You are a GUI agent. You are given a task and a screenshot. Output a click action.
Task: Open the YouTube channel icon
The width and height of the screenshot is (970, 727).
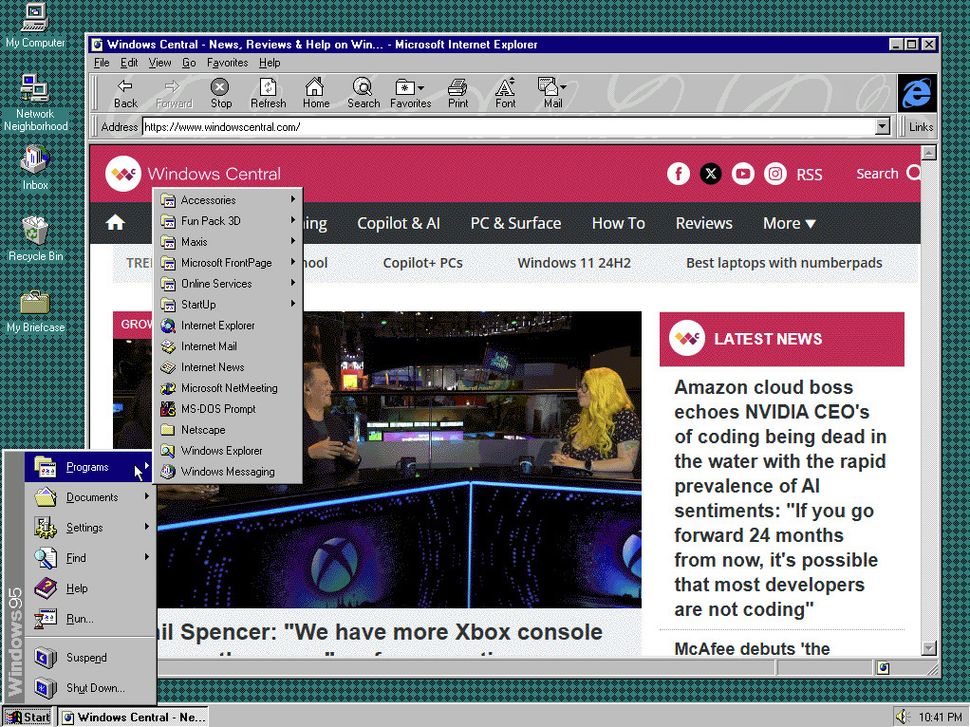pos(743,173)
